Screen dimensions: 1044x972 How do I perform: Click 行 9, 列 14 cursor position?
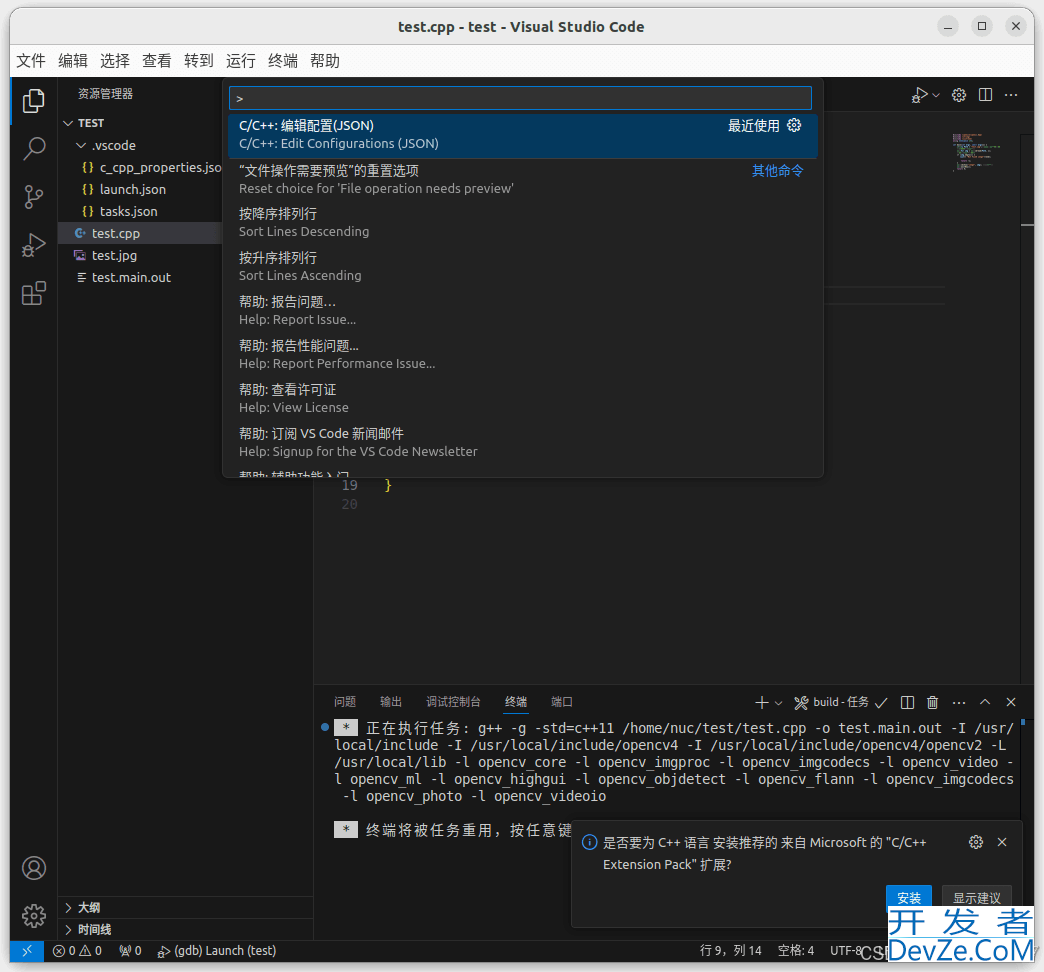(730, 951)
